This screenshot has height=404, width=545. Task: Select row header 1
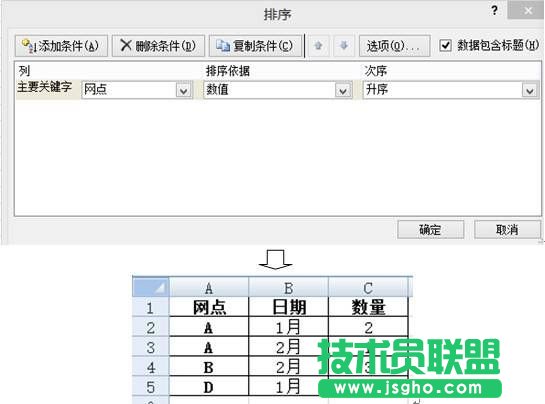point(151,307)
